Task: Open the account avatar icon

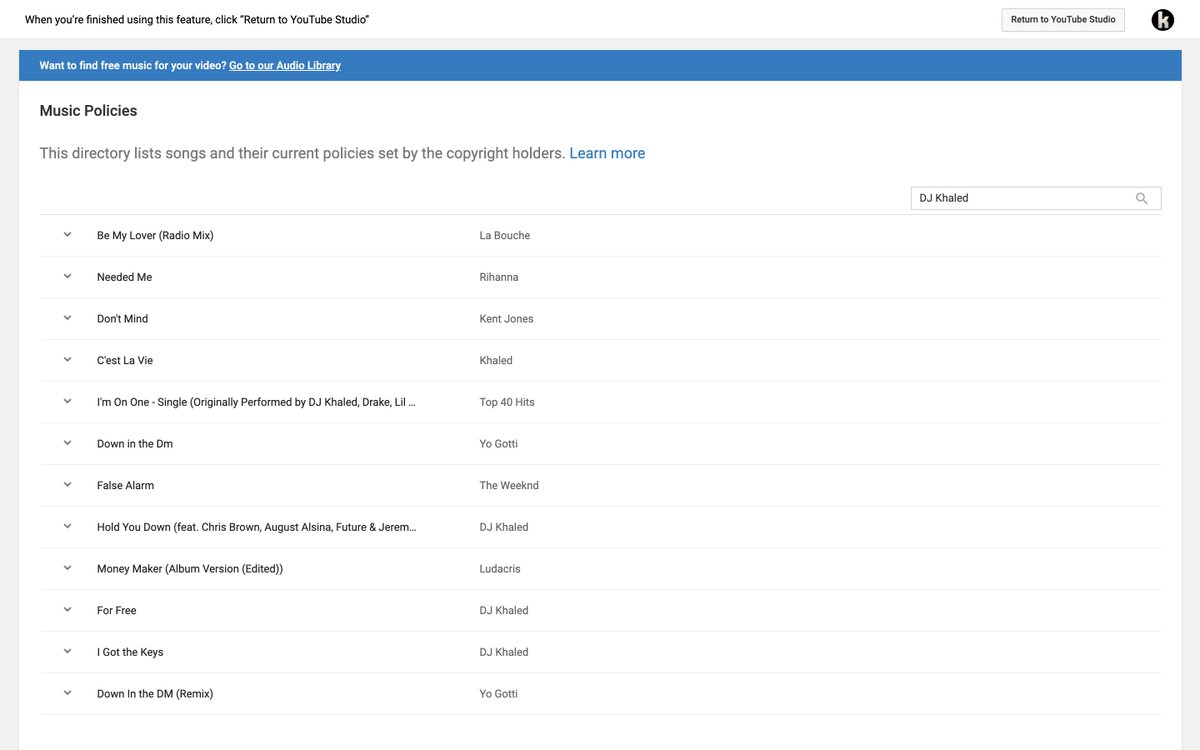Action: pos(1162,20)
